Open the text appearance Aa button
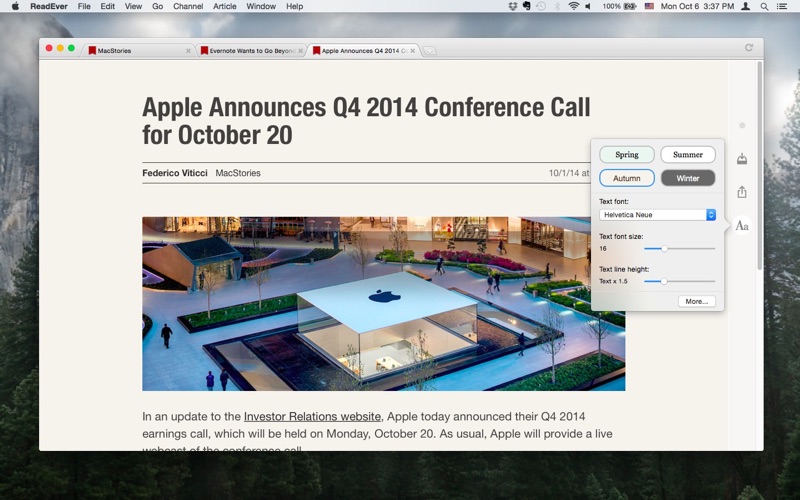 point(742,226)
